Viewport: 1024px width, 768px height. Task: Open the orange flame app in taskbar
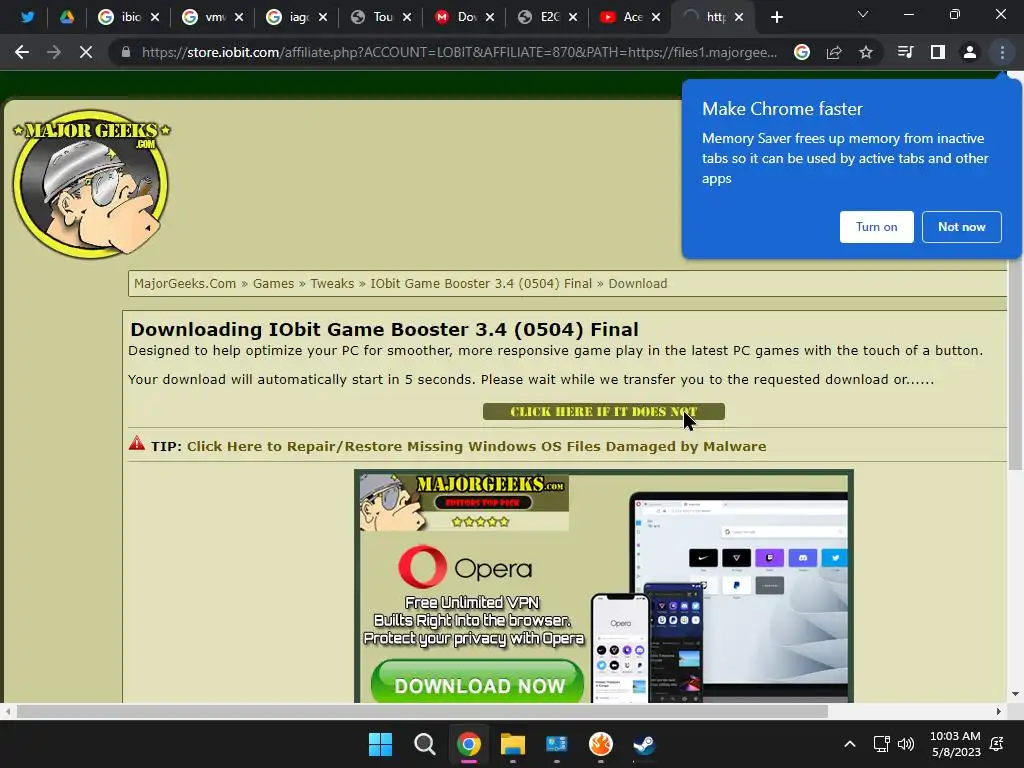pyautogui.click(x=601, y=744)
